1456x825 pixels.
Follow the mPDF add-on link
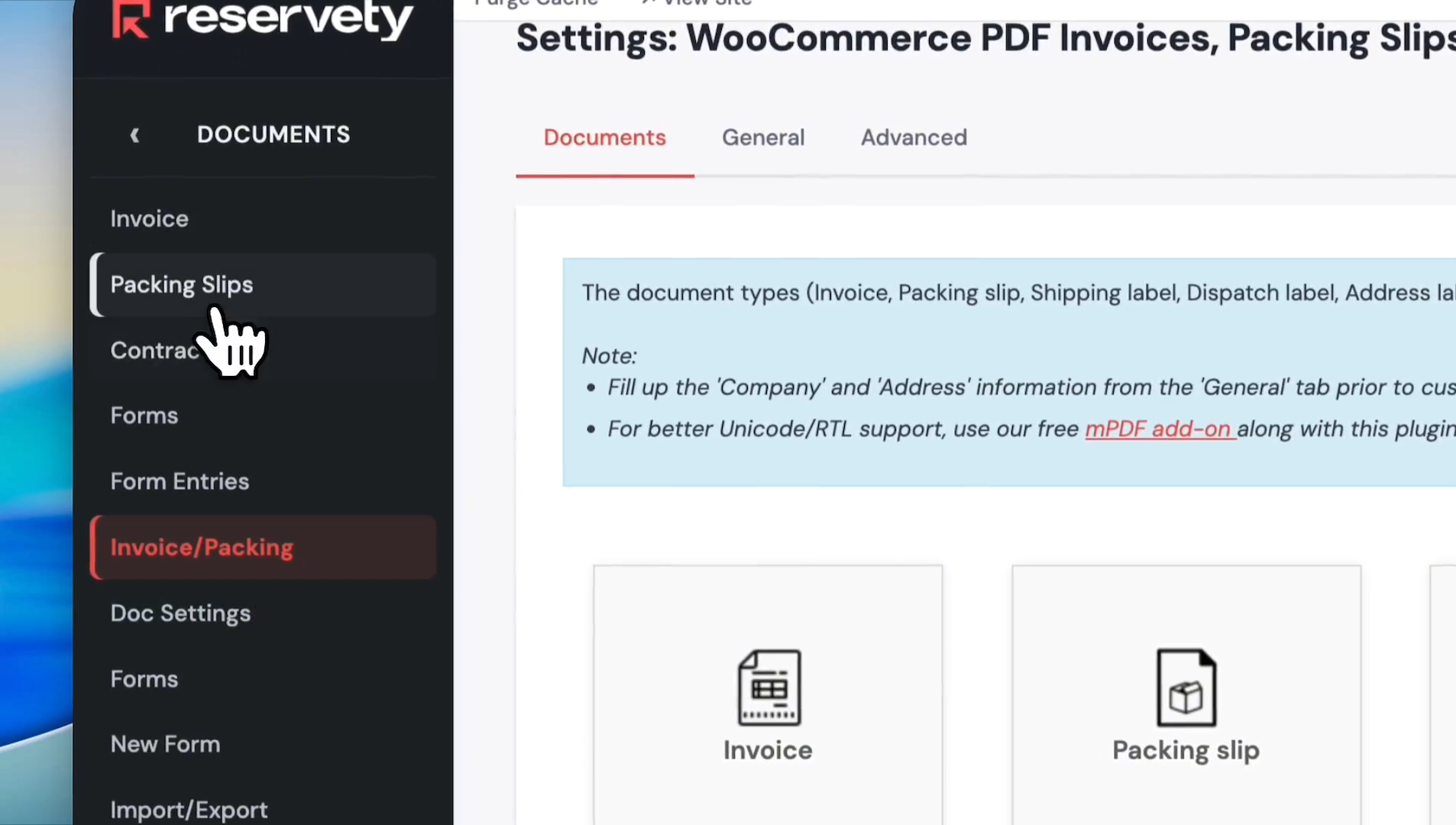pyautogui.click(x=1160, y=429)
